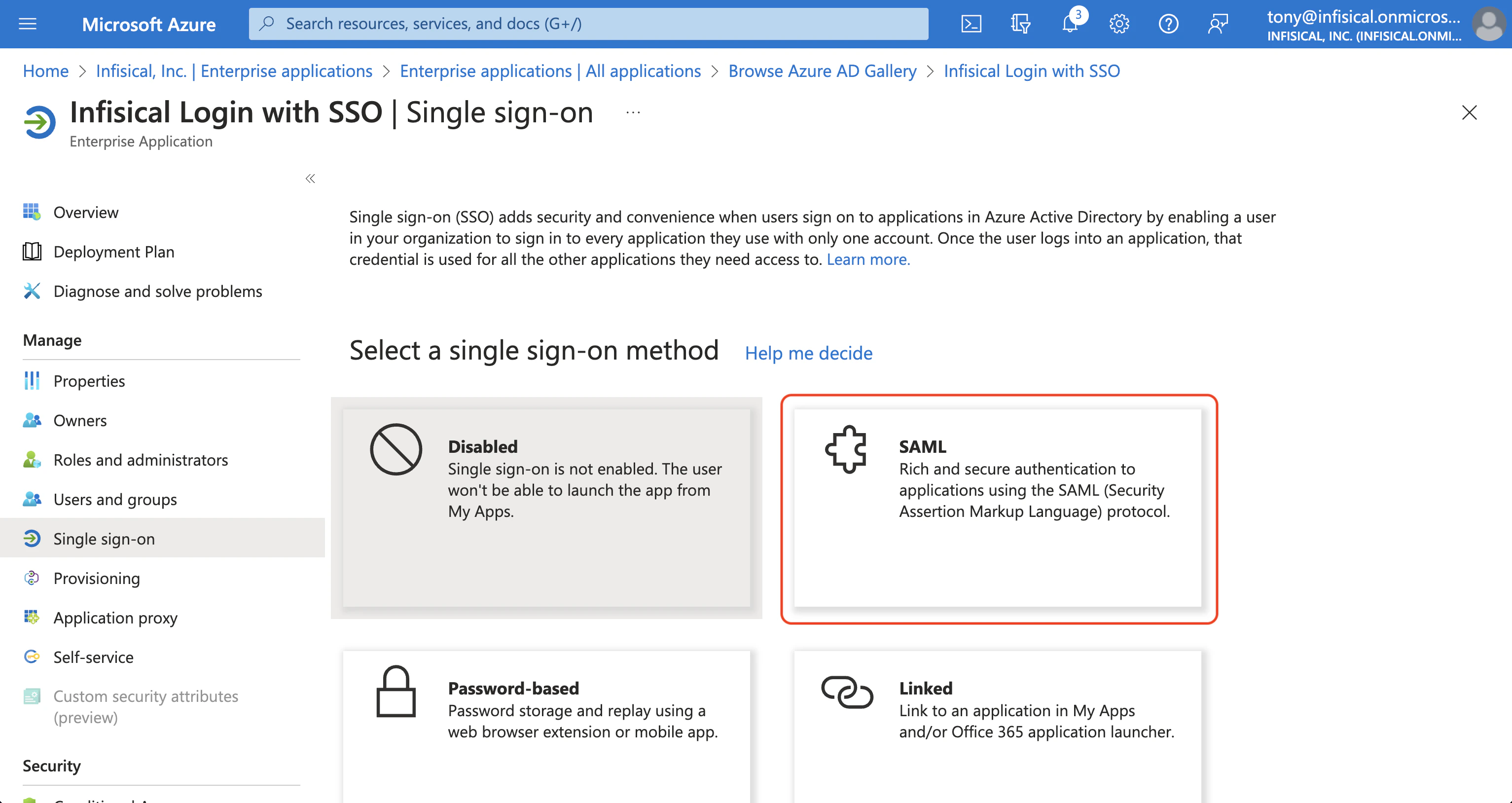This screenshot has width=1512, height=803.
Task: Click the Microsoft Azure home logo text
Action: [x=148, y=24]
